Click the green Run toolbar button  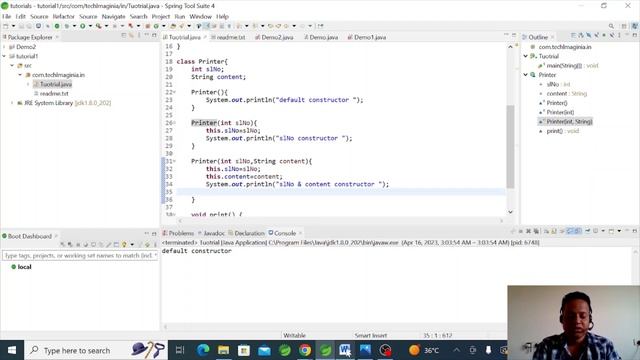82,26
